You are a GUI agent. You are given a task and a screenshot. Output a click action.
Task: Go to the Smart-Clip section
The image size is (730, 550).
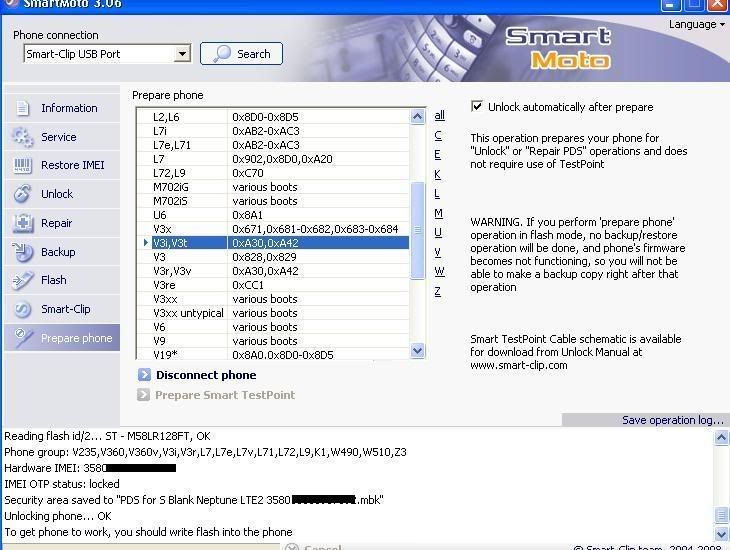tap(62, 309)
